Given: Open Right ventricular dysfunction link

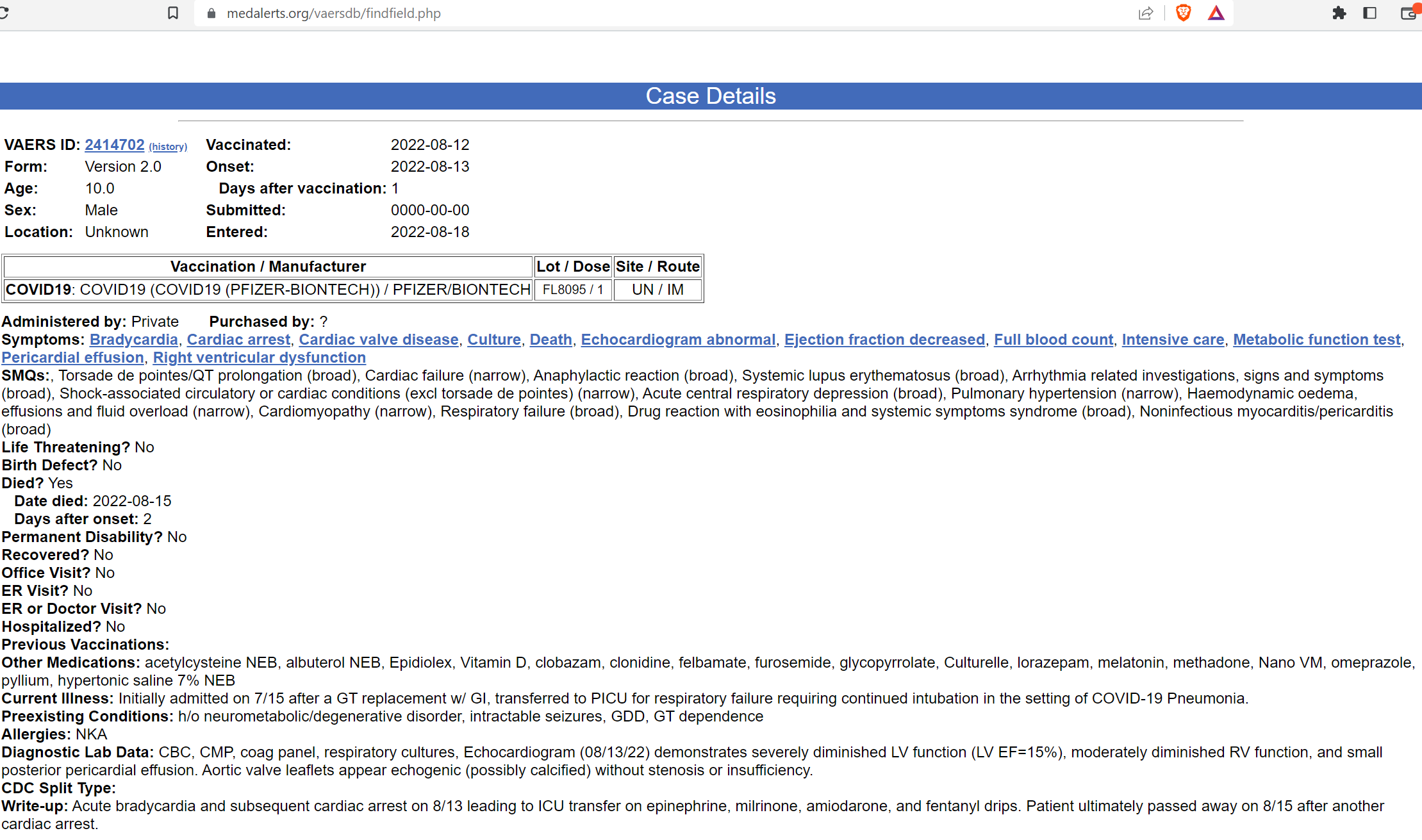Looking at the screenshot, I should click(259, 358).
